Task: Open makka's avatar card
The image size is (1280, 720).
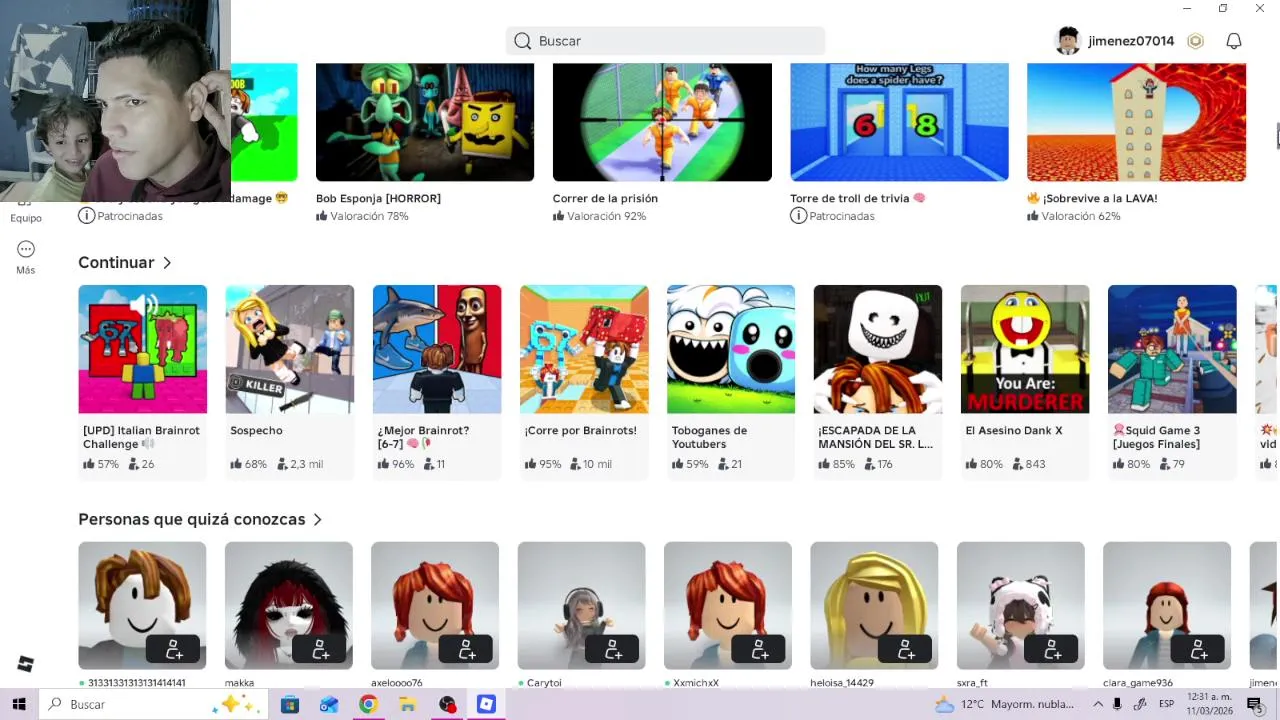Action: (x=289, y=606)
